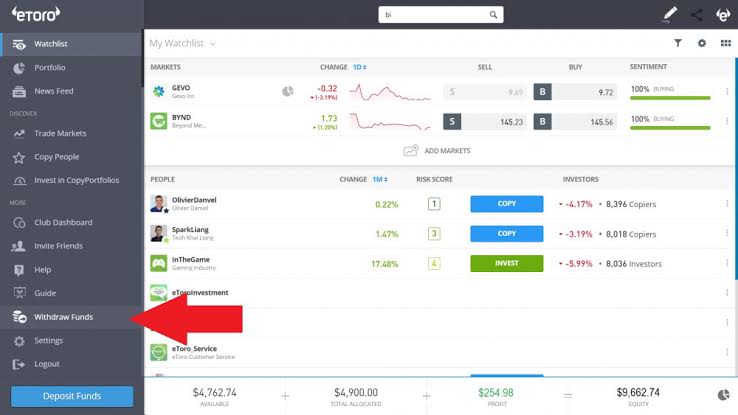Copy OlivierDanvel trader

tap(506, 204)
